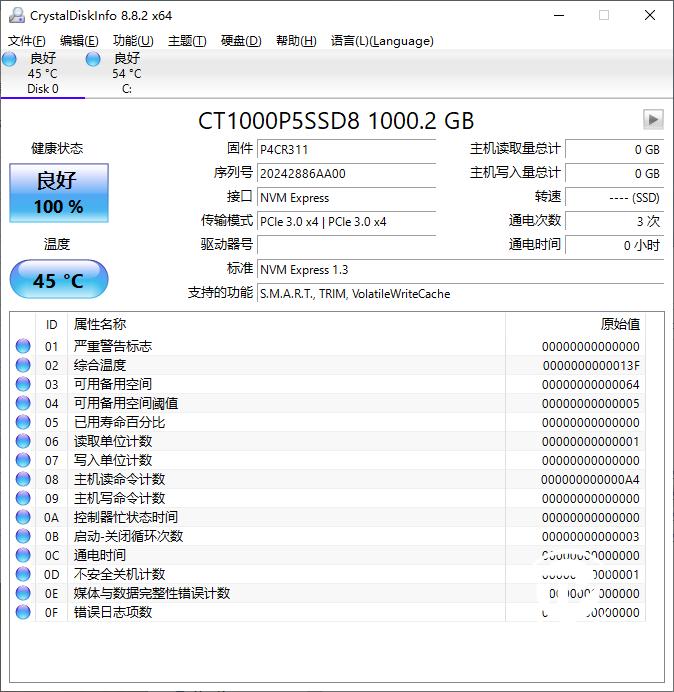Click status orb for attribute 01 严重警告标志
This screenshot has height=692, width=674.
[x=23, y=346]
